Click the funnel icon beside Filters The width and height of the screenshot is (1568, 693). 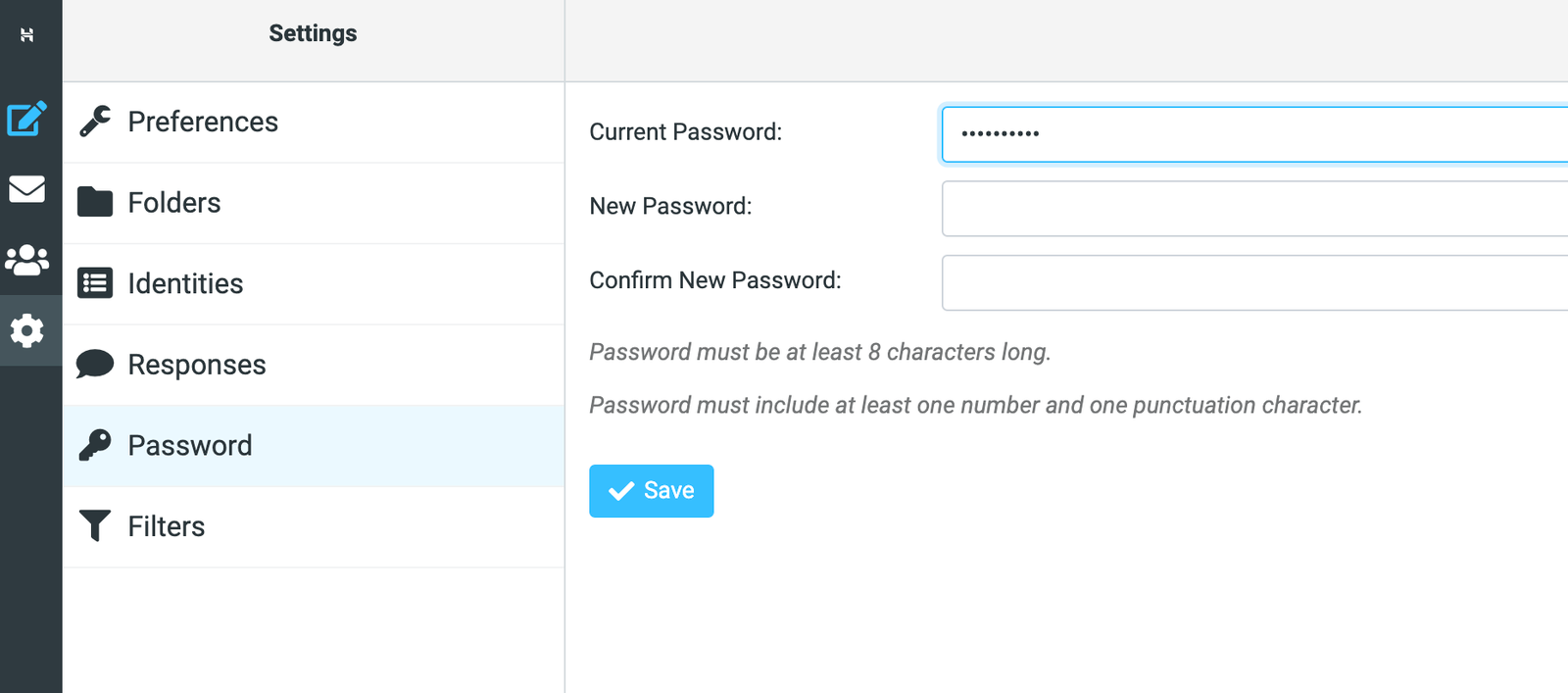click(95, 526)
